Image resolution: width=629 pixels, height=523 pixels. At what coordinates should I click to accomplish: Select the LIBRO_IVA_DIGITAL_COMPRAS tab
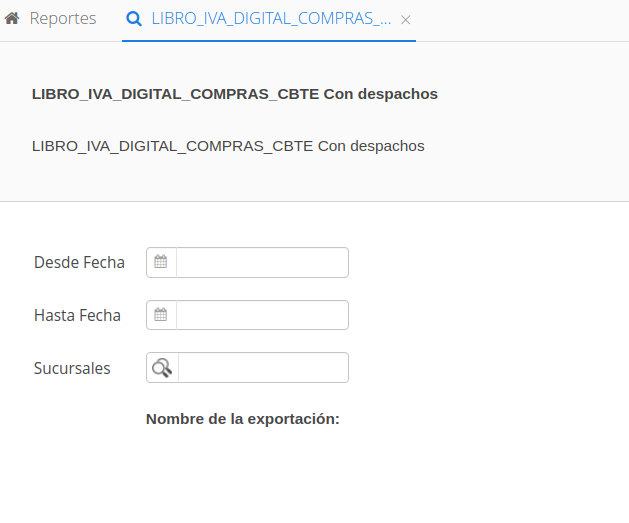tap(271, 18)
